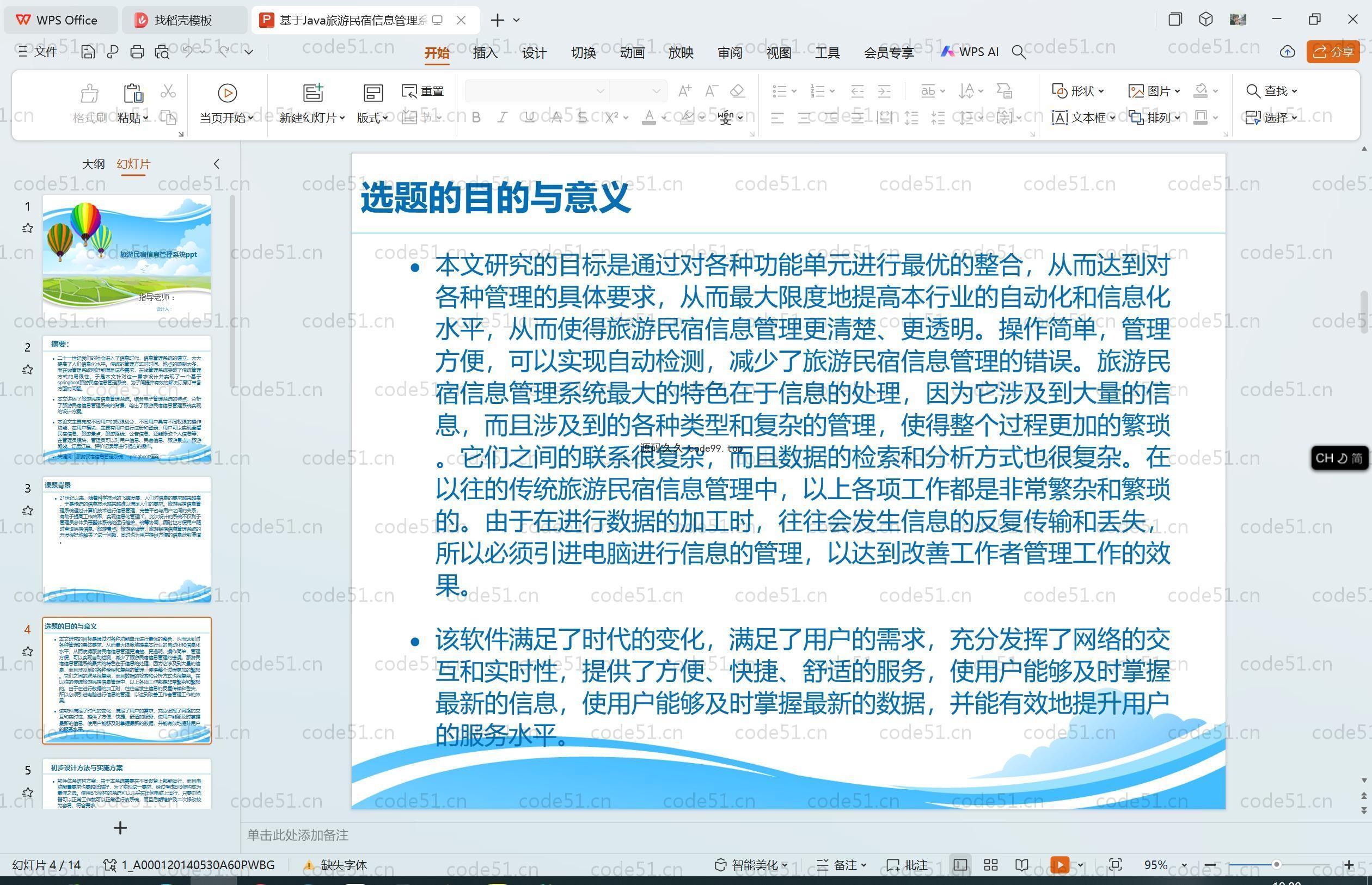Click the add slide plus below thumbnails
This screenshot has height=885, width=1372.
pyautogui.click(x=120, y=828)
